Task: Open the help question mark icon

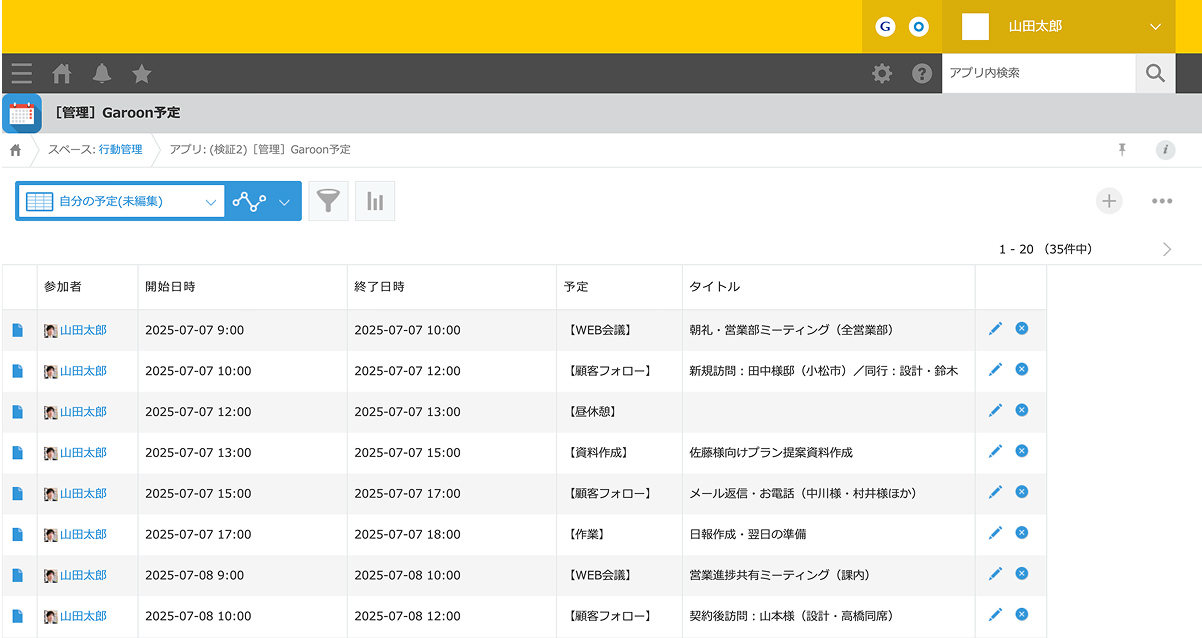Action: pos(922,73)
